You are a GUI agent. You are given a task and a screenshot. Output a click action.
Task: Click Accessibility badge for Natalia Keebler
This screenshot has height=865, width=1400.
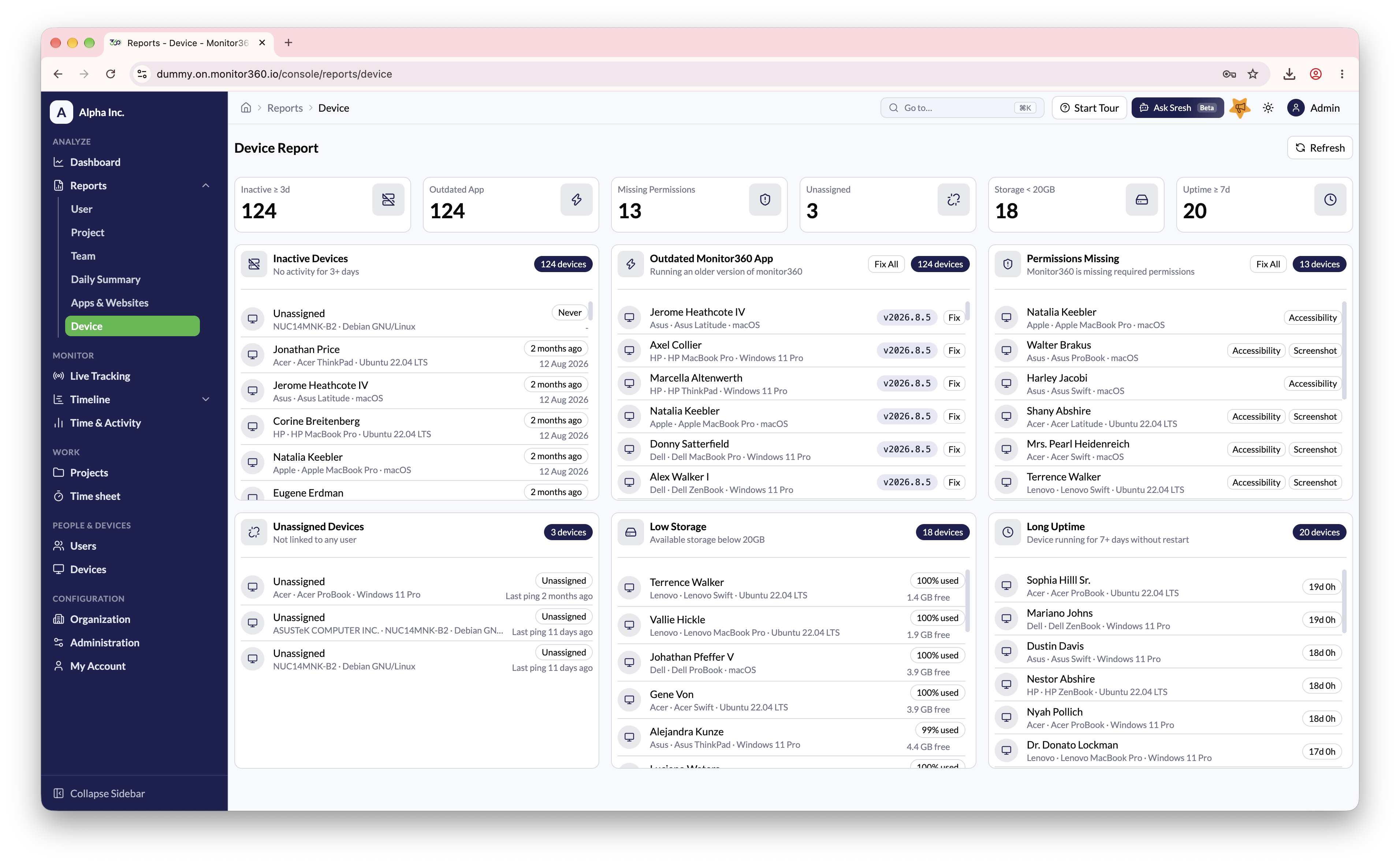click(1312, 318)
